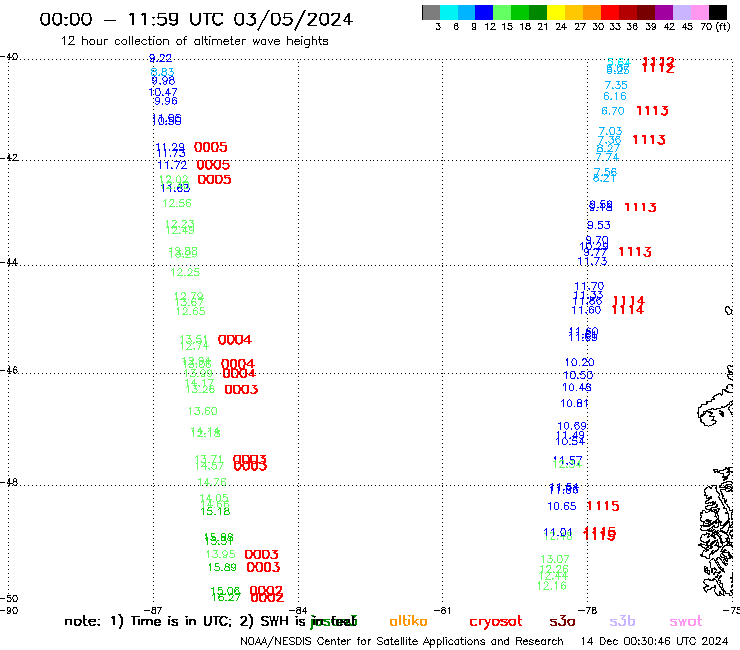
Task: Click the subtitle '12 hour collection of altimeter wave heights'
Action: [194, 41]
